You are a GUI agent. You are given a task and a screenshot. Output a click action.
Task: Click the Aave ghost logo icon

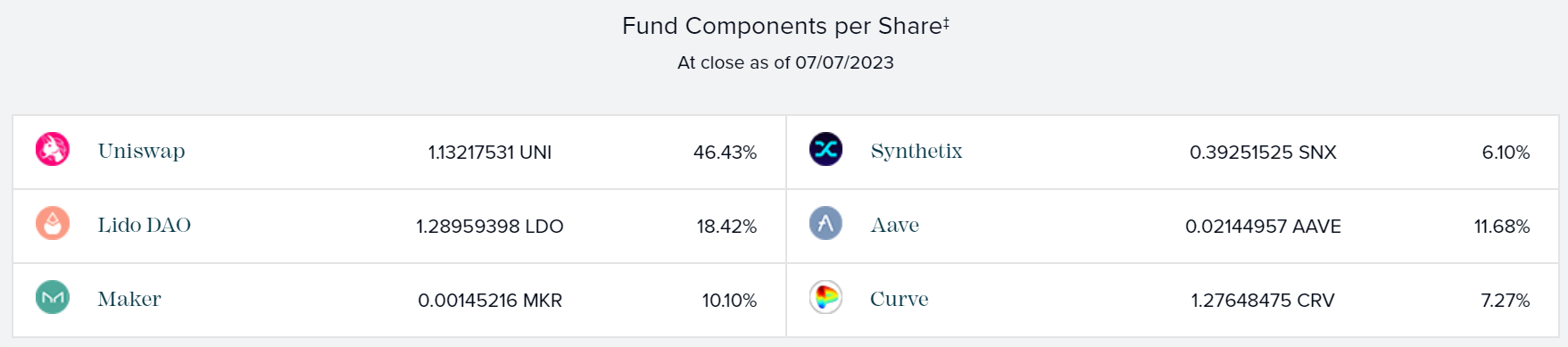coord(825,223)
